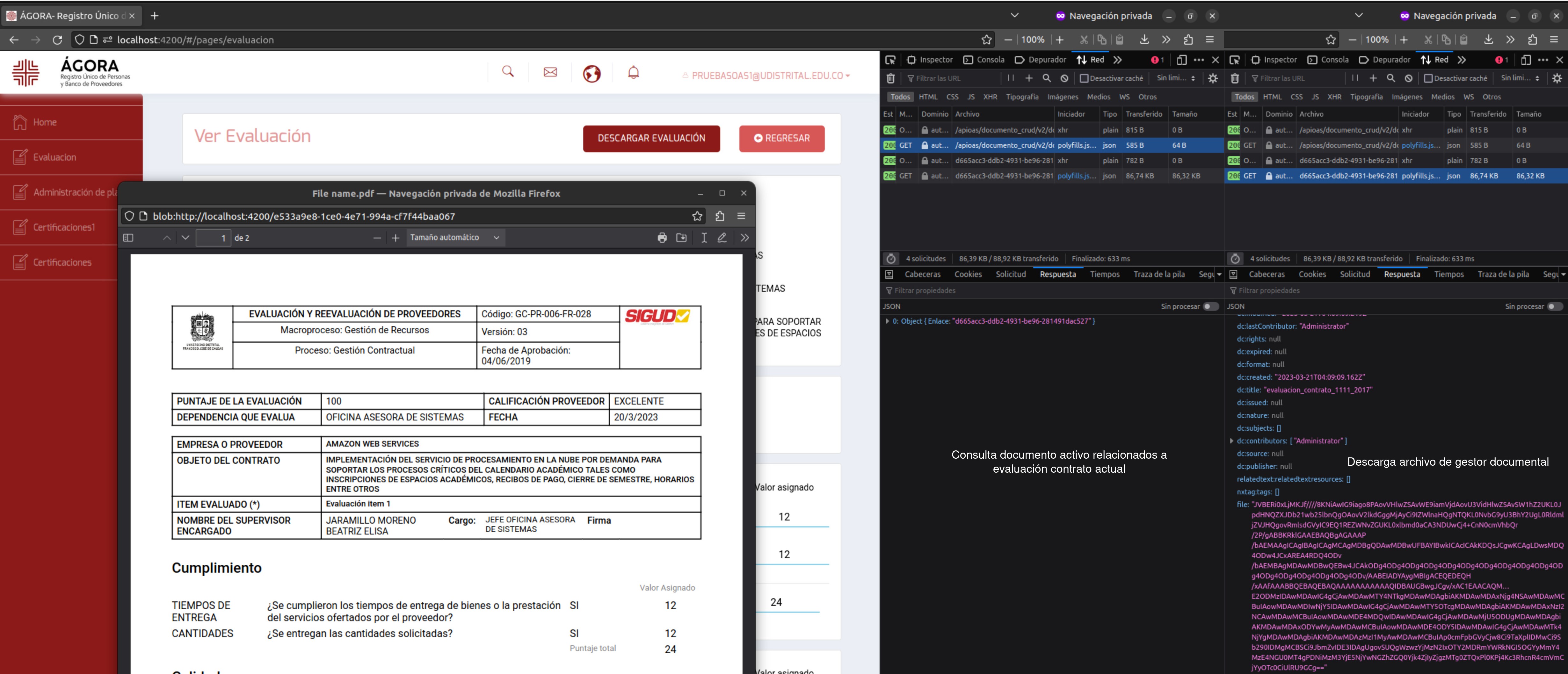1568x674 pixels.
Task: Click the notifications bell icon
Action: coord(633,72)
